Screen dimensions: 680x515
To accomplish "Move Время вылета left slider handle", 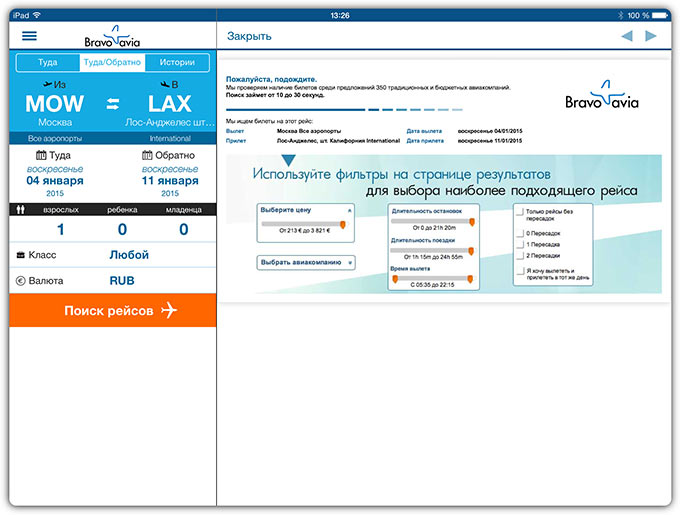I will tap(395, 279).
